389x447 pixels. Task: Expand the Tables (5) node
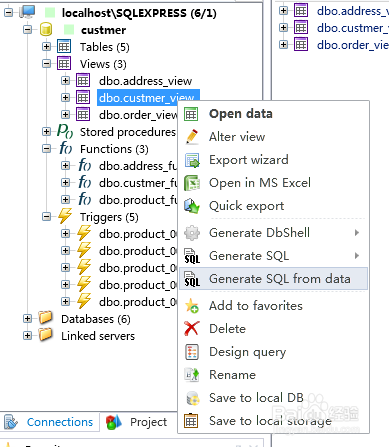click(47, 47)
